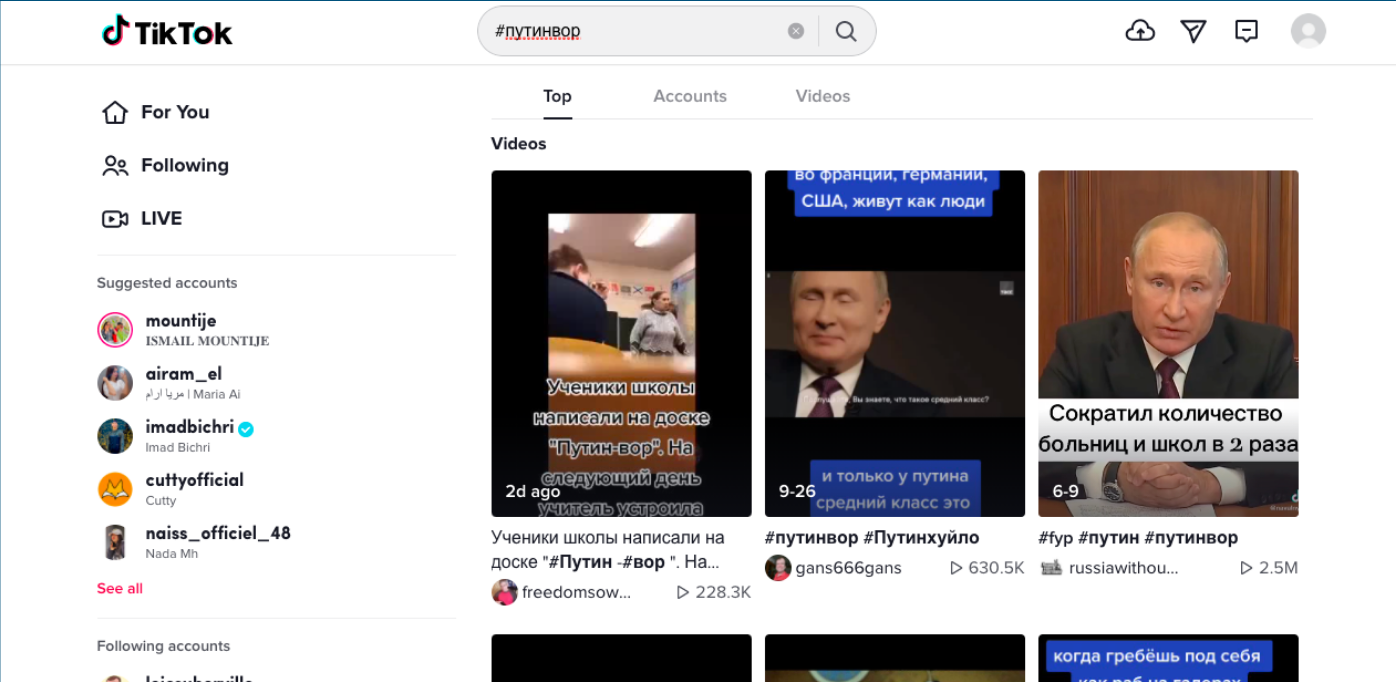This screenshot has width=1396, height=682.
Task: Click the #путинвор #Путинхуйло caption
Action: click(x=872, y=538)
